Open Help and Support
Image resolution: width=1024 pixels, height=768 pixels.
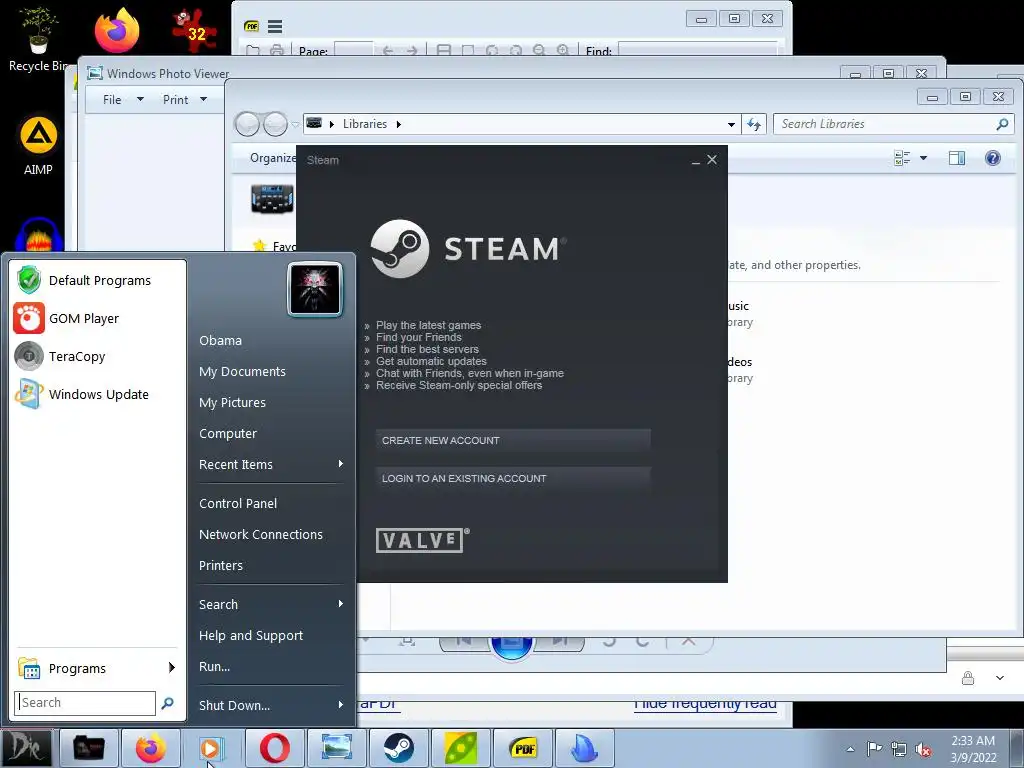point(251,635)
